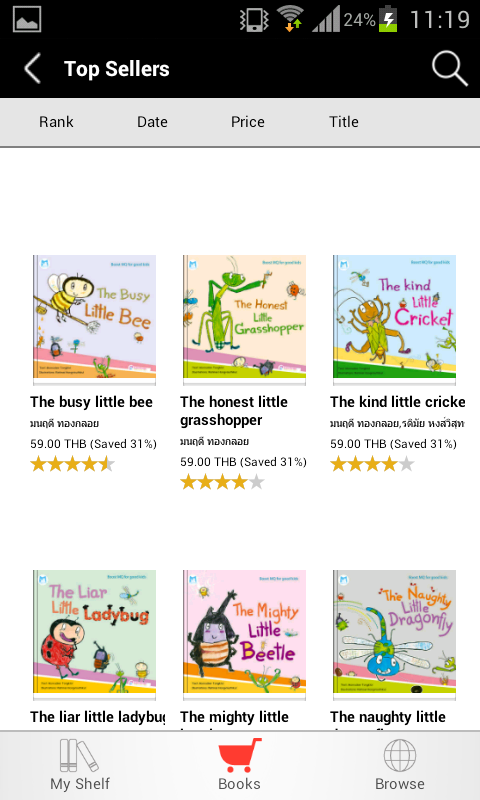Viewport: 480px width, 800px height.
Task: Sort the list by Date
Action: [152, 122]
